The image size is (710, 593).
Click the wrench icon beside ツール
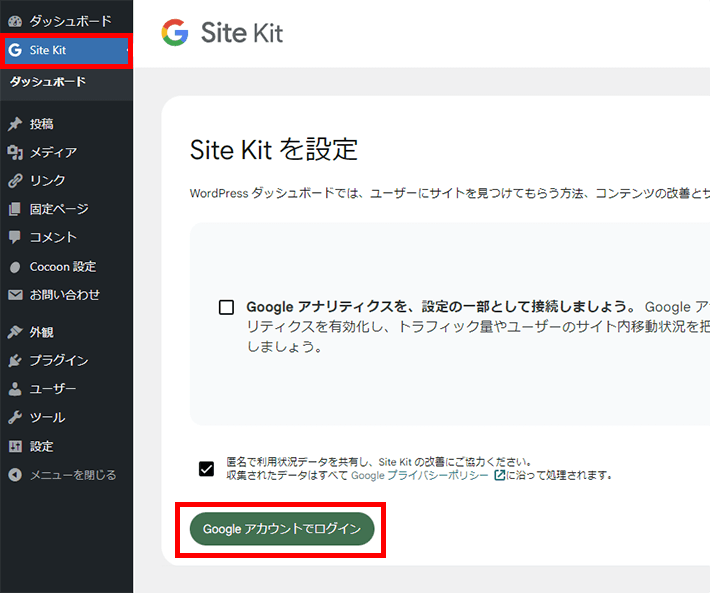click(14, 417)
